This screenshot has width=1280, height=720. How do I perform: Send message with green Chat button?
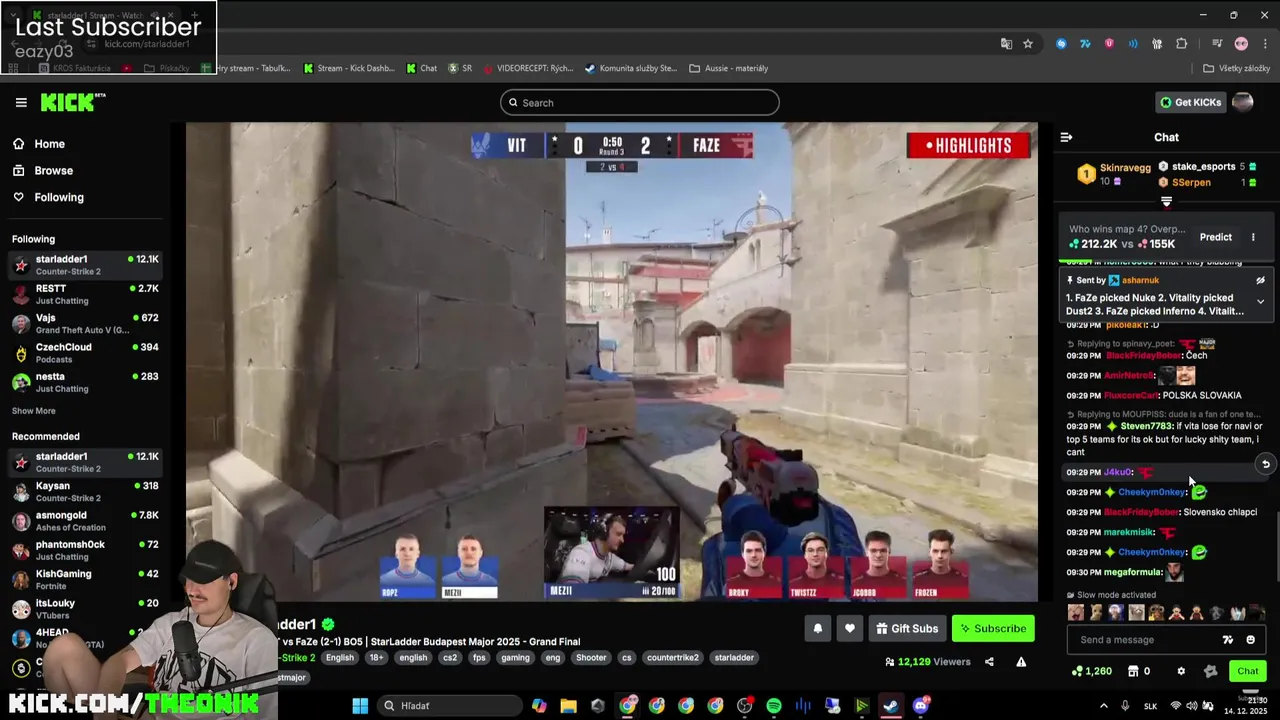1247,671
